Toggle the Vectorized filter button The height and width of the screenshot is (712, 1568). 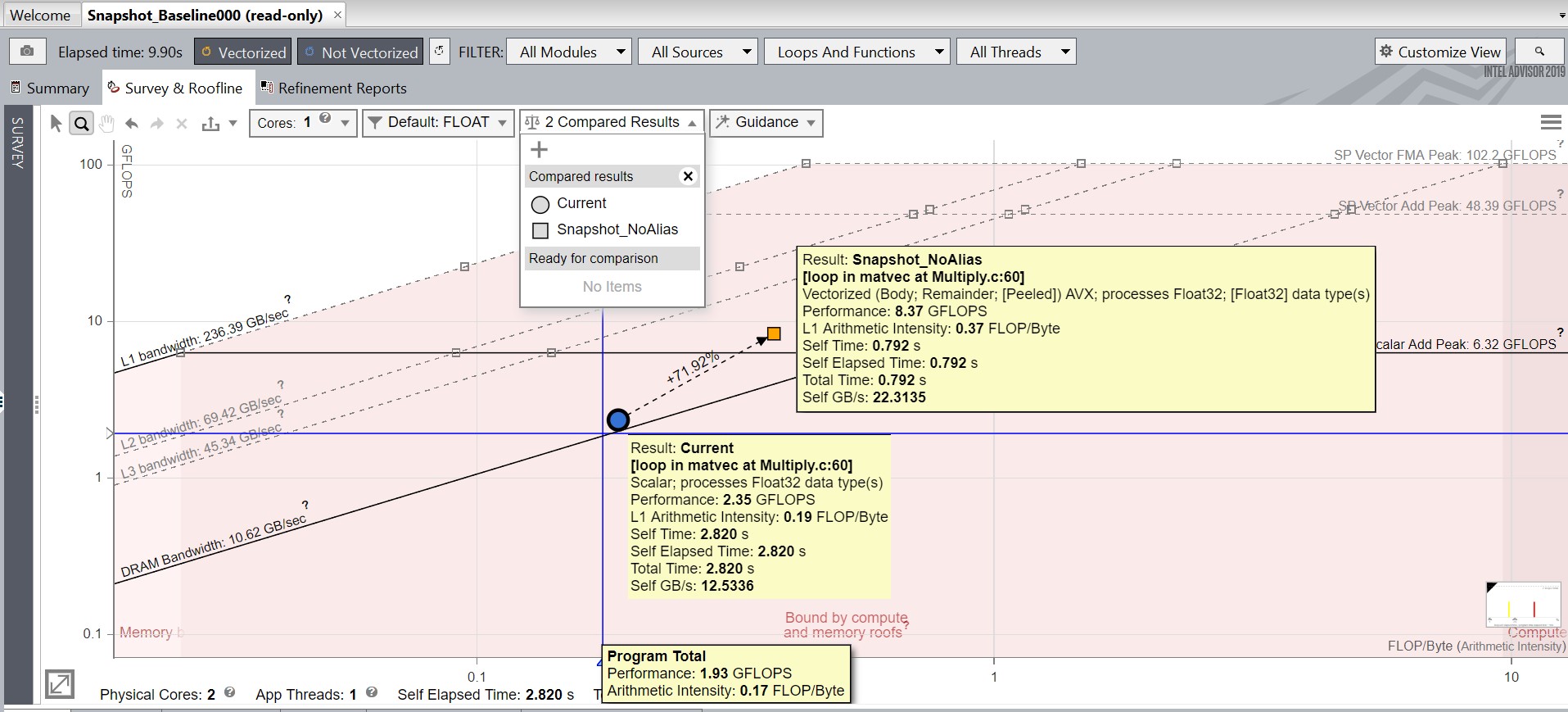pyautogui.click(x=242, y=52)
